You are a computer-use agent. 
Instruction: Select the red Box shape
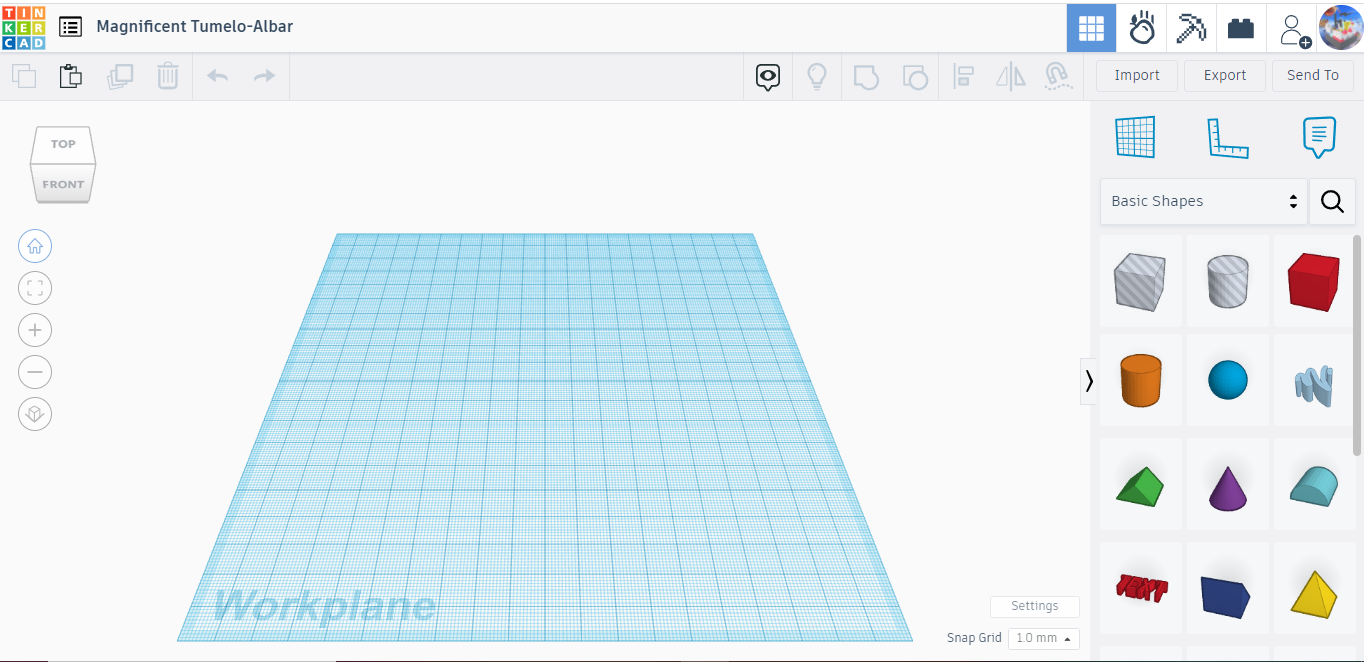(x=1314, y=280)
